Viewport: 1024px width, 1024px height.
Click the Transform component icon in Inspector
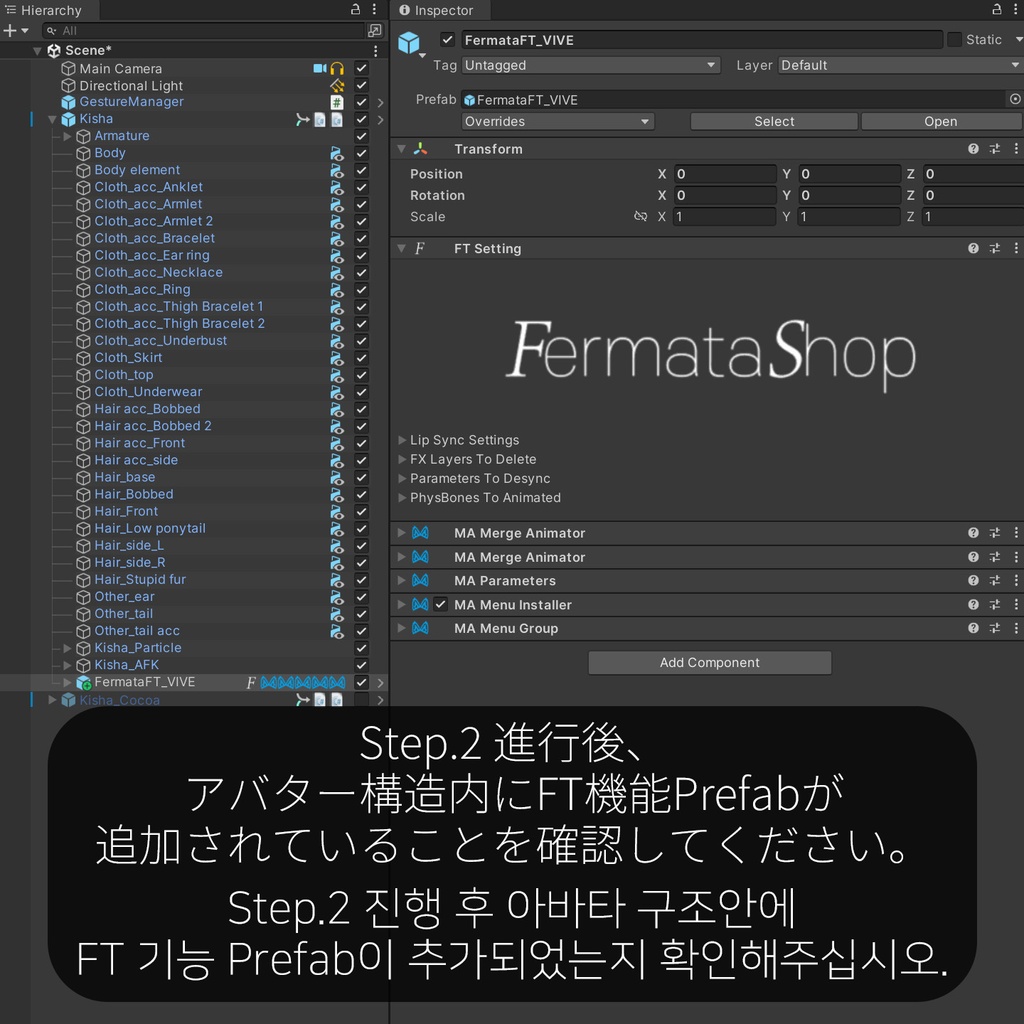pyautogui.click(x=421, y=148)
